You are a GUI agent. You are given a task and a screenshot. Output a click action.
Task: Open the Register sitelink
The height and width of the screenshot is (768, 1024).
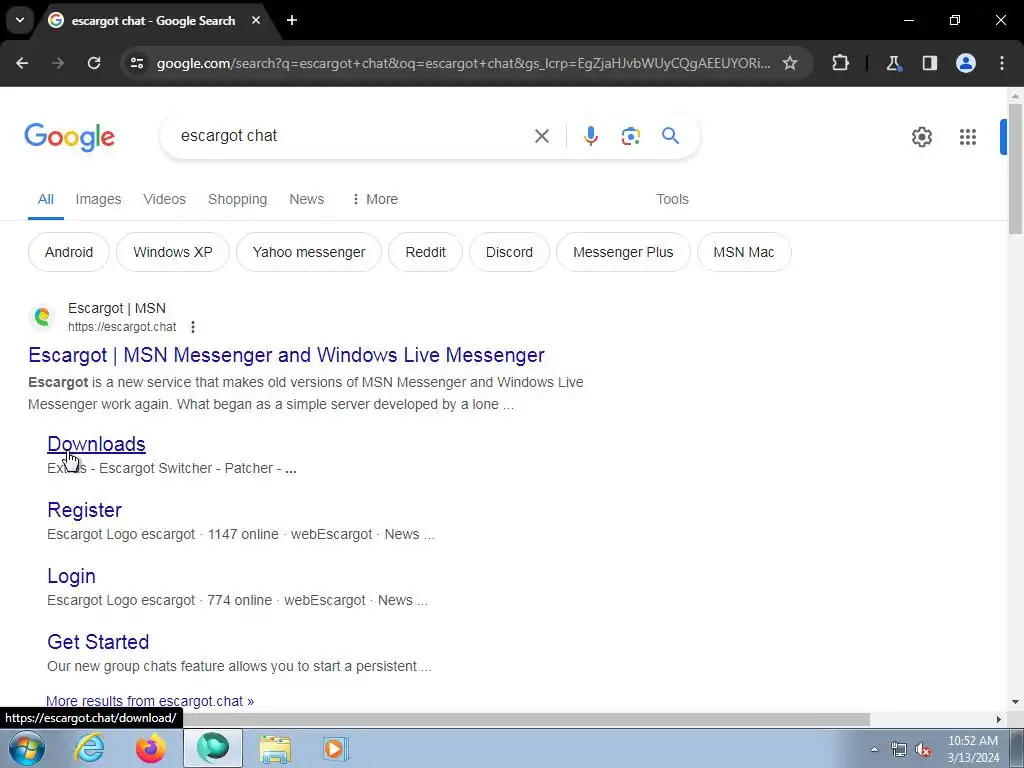(x=84, y=510)
